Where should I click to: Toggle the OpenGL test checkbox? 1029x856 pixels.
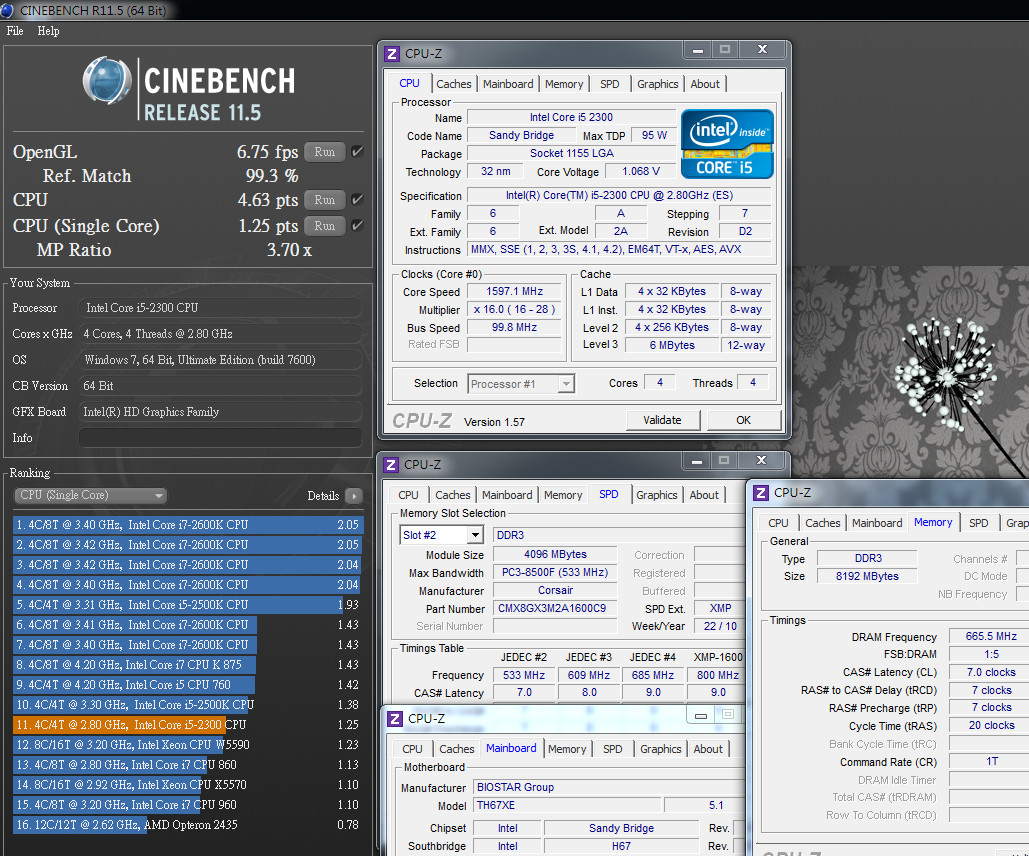pos(357,152)
